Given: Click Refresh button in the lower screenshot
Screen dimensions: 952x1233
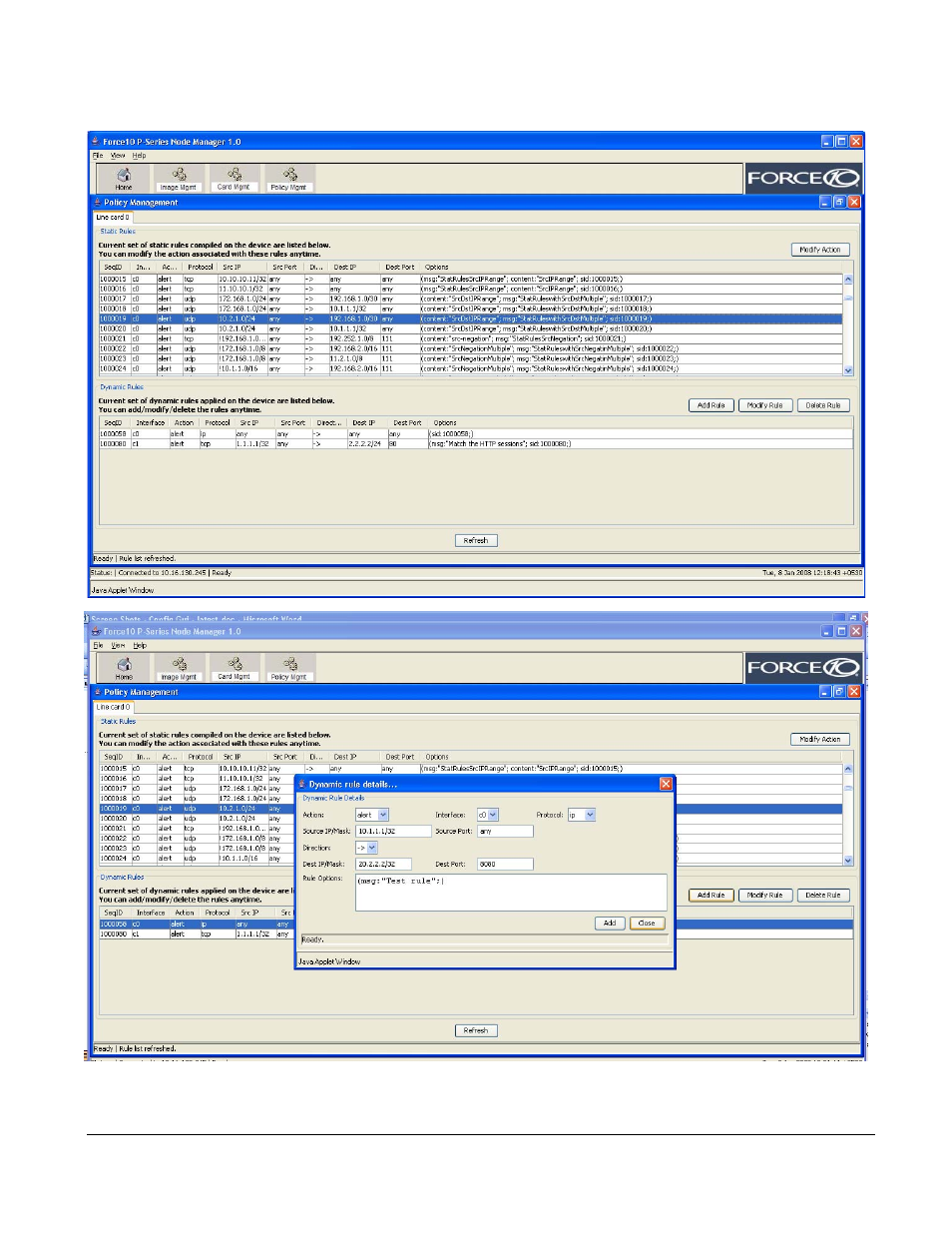Looking at the screenshot, I should tap(476, 1030).
